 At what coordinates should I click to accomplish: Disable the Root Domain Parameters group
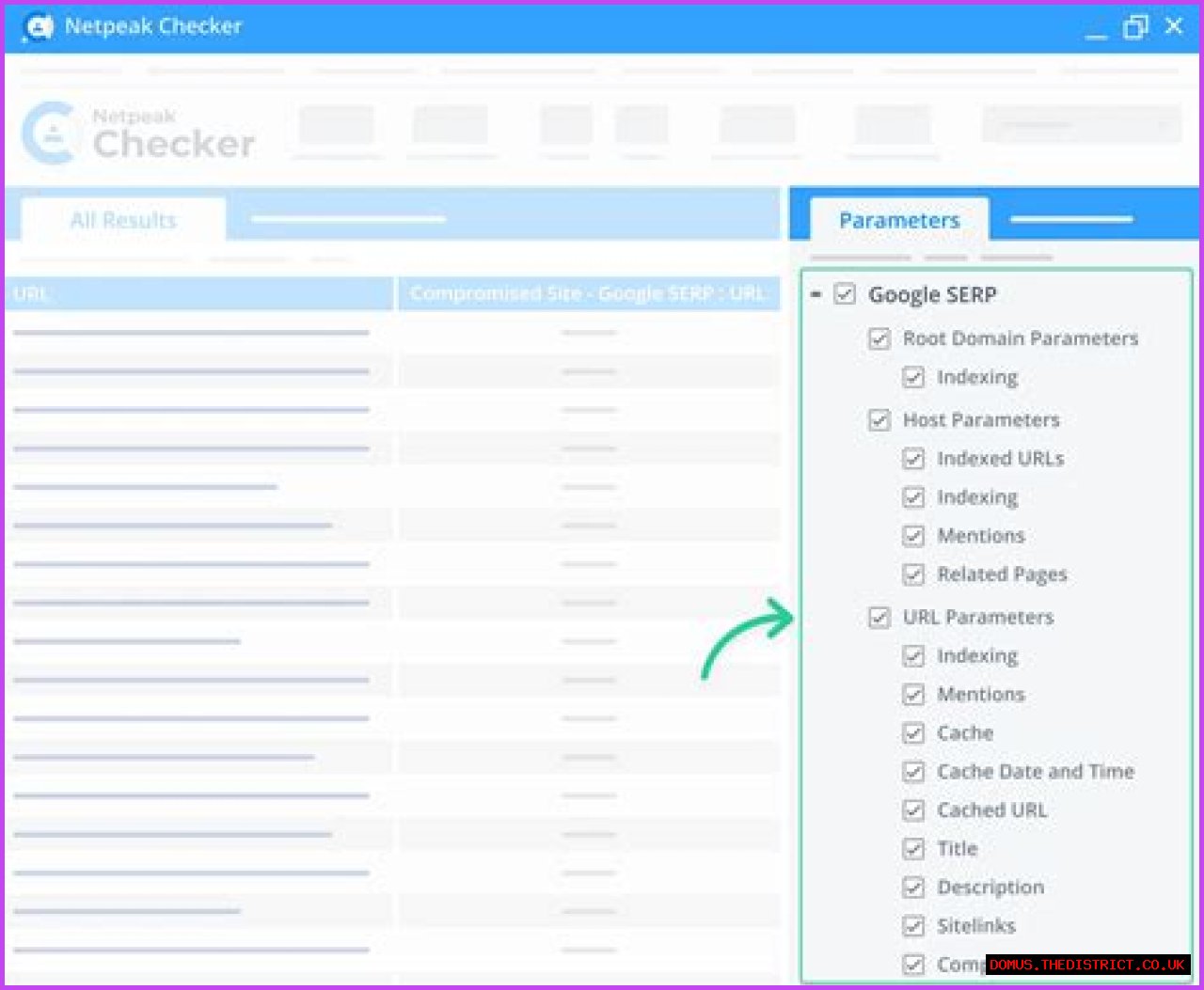coord(879,338)
